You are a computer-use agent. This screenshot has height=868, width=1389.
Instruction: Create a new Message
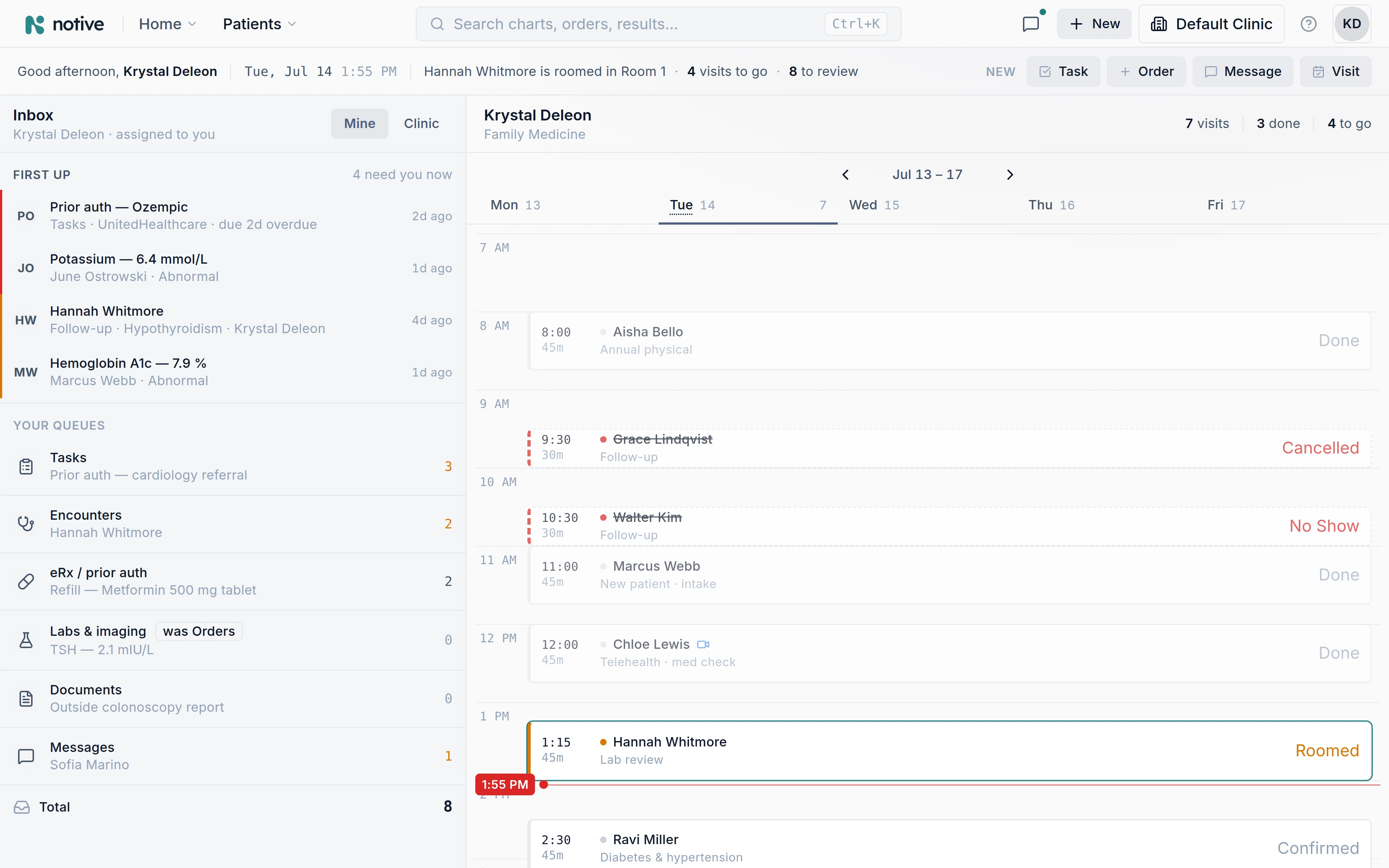click(1243, 72)
